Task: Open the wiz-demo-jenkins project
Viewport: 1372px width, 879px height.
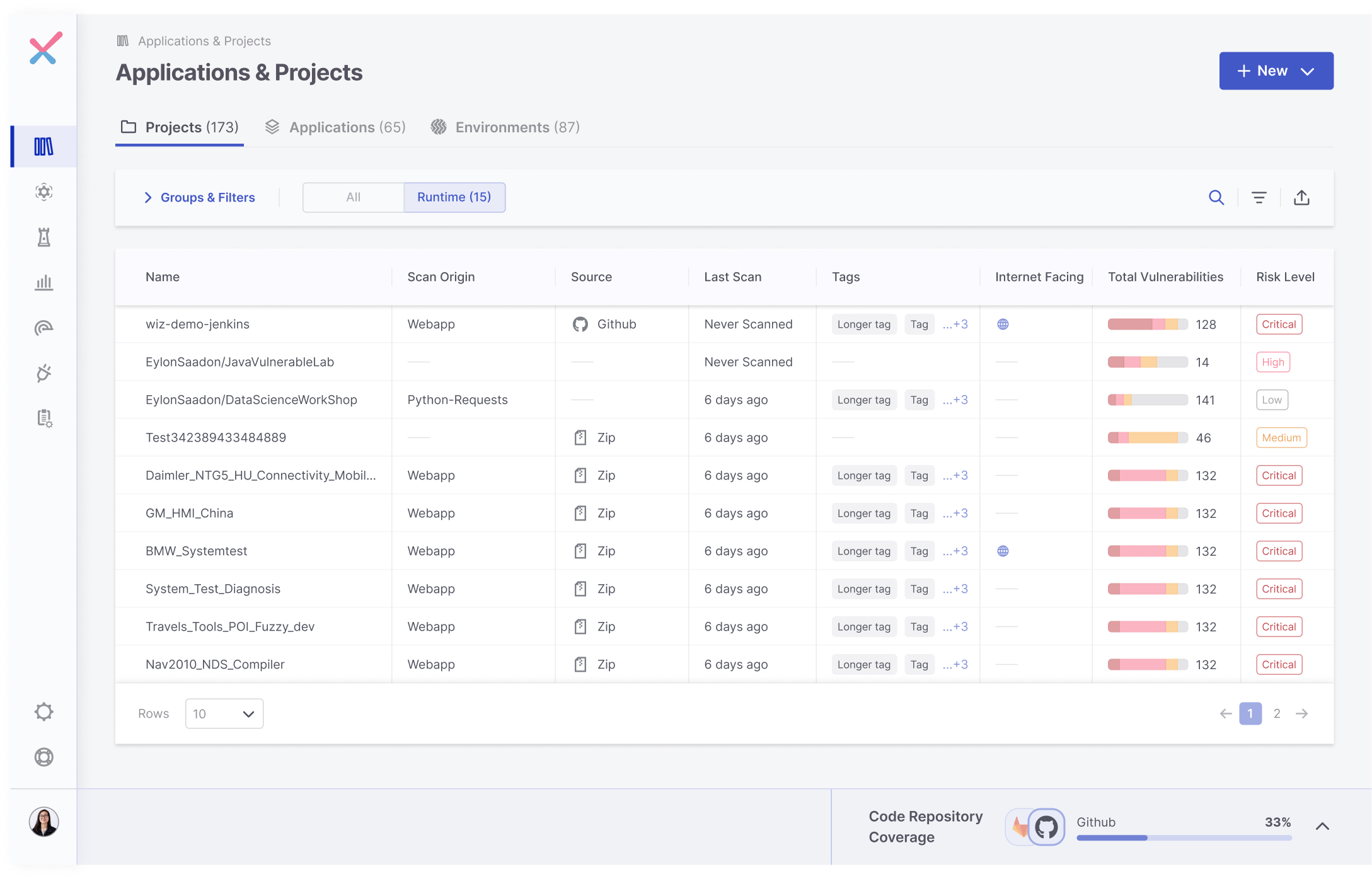Action: click(197, 325)
